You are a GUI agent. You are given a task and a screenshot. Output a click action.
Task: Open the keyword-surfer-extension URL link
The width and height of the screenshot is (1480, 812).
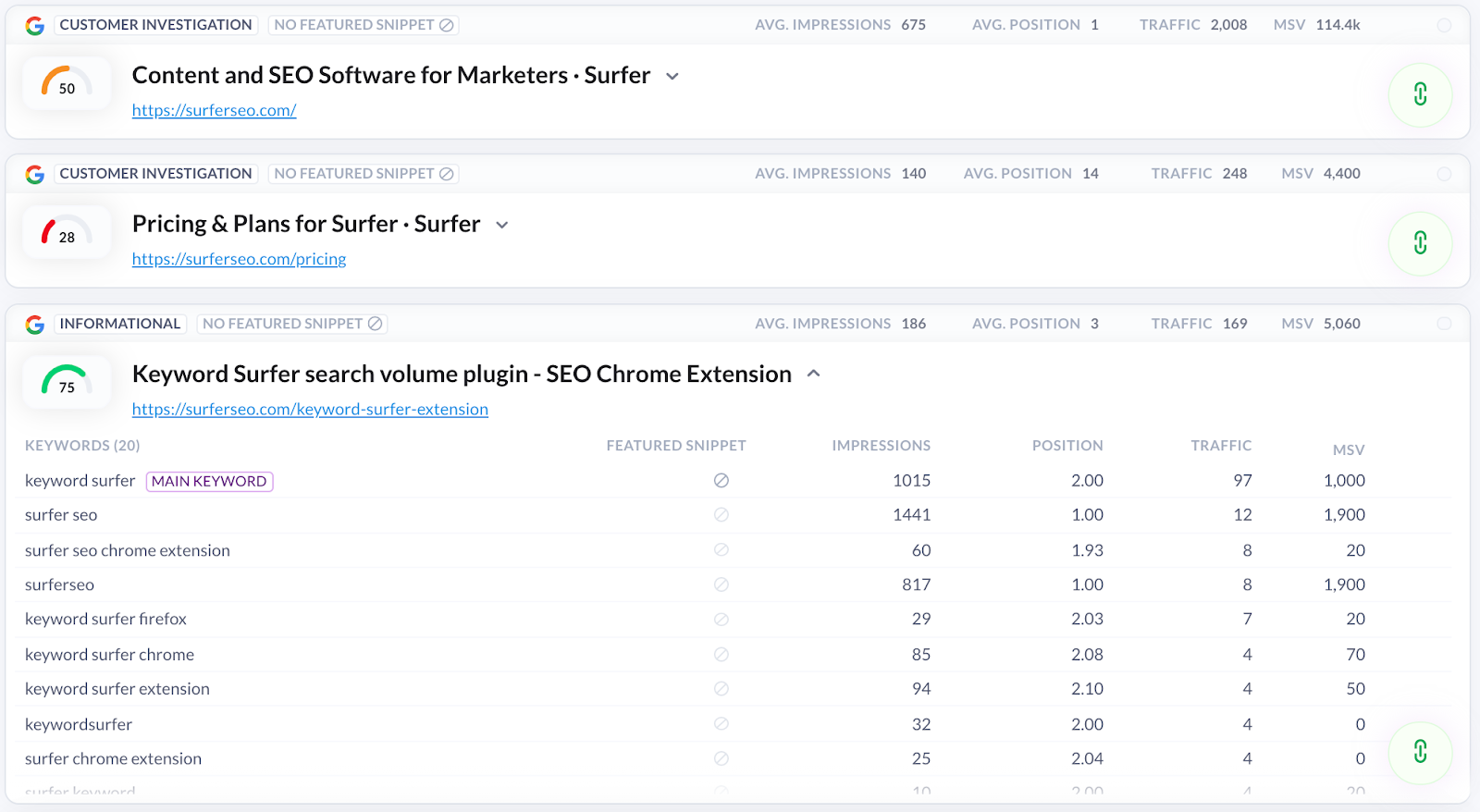[x=310, y=409]
